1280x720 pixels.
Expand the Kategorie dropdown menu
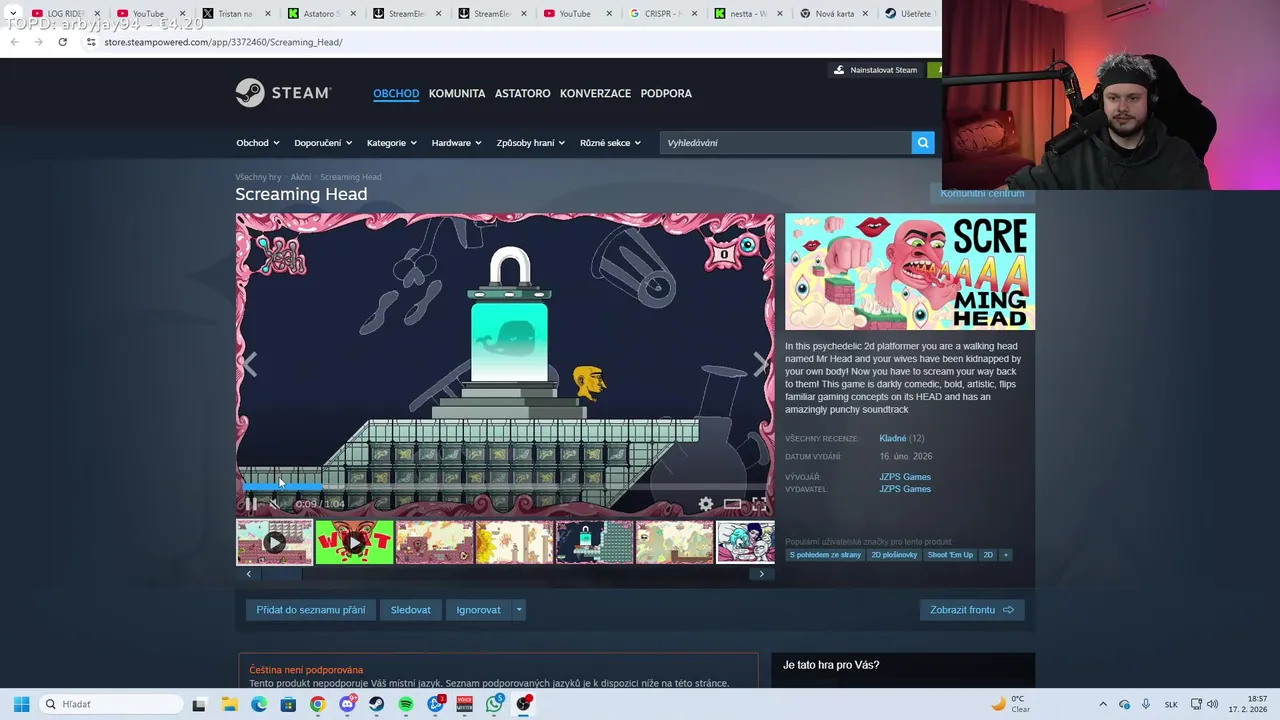click(392, 143)
